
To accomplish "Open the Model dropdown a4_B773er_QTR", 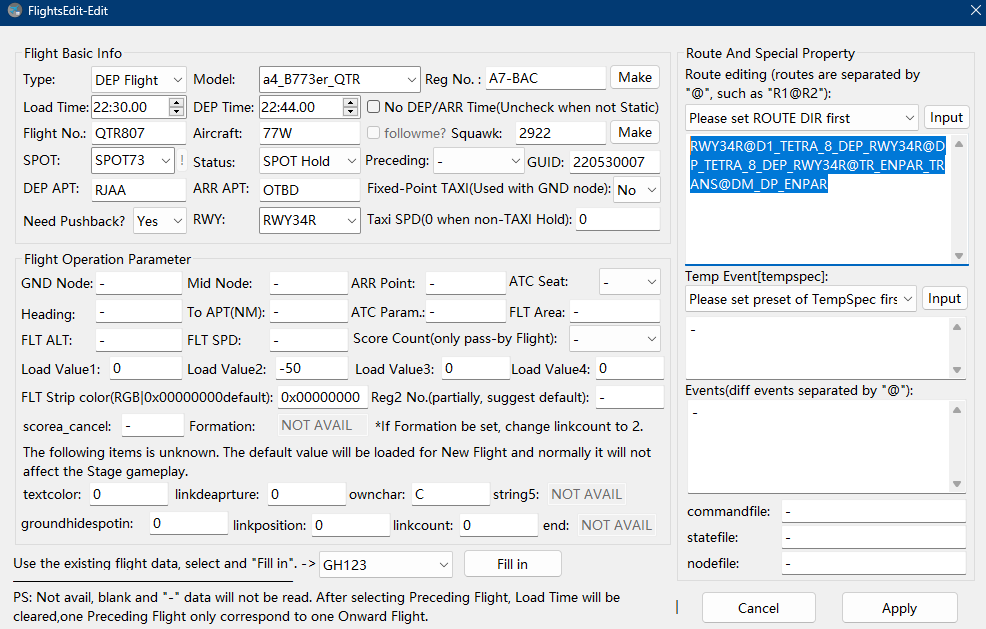I will coord(340,79).
